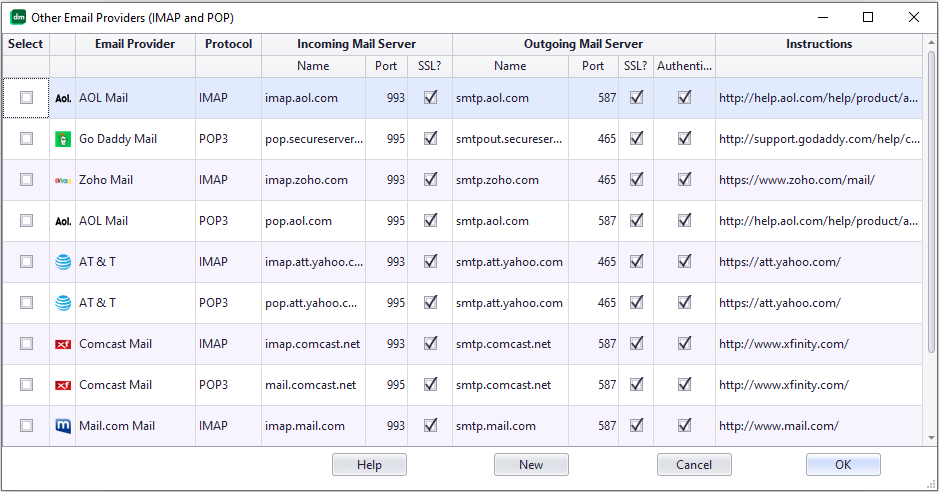Click the Instructions column header
Screen dimensions: 939x492
(x=818, y=44)
